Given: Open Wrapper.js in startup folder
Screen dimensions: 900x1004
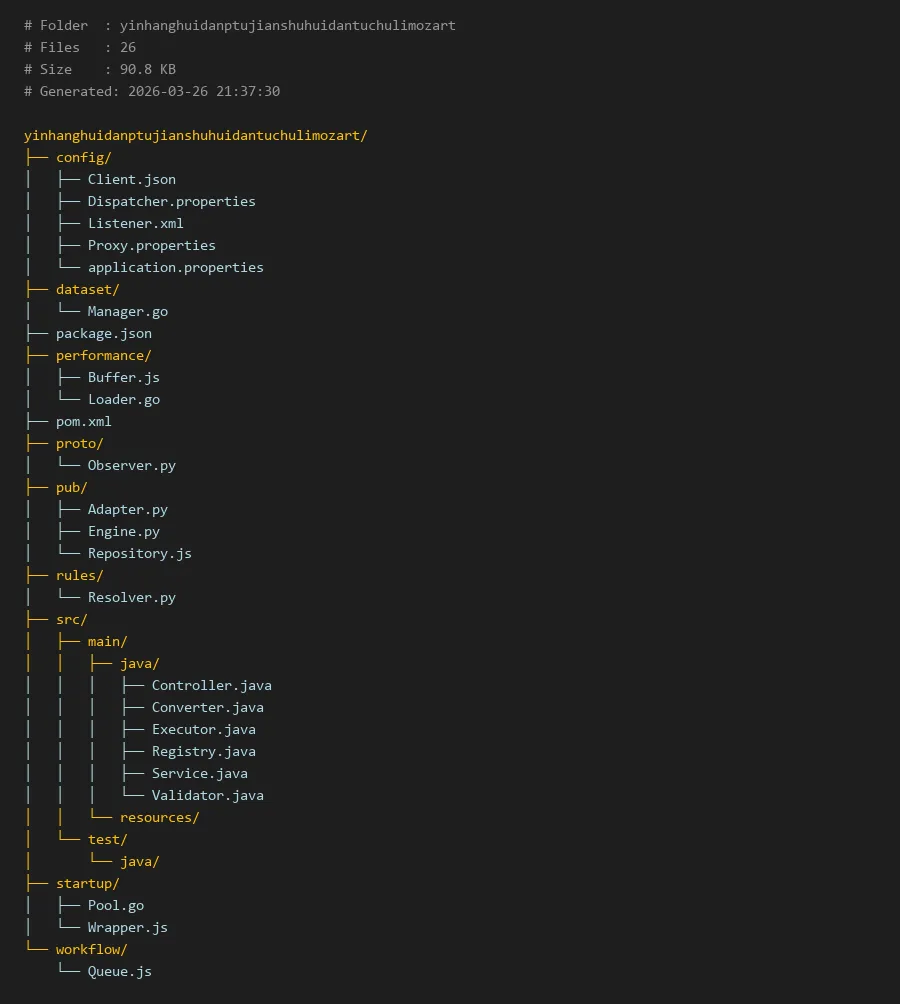Looking at the screenshot, I should pos(127,927).
